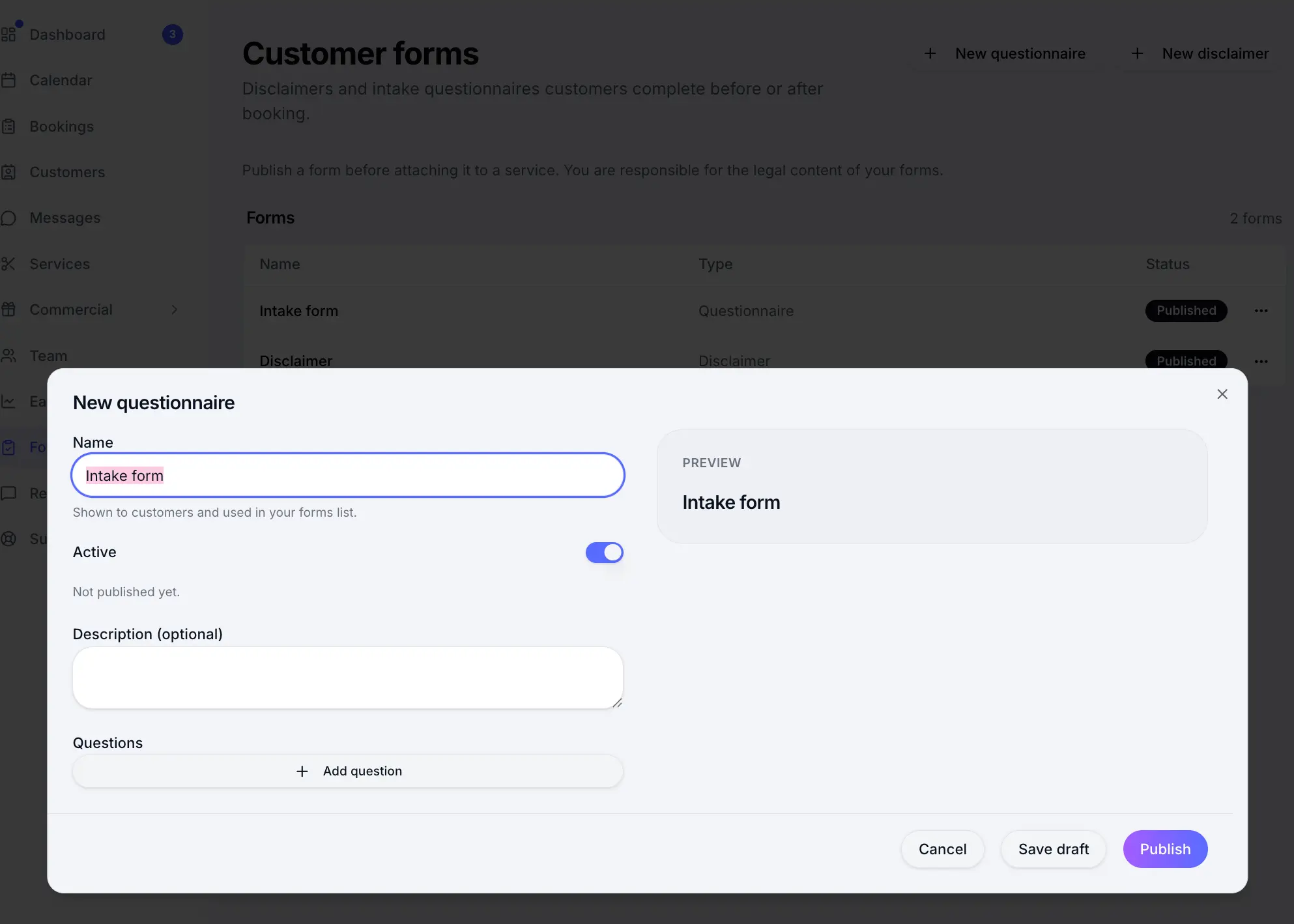Click the Calendar icon in sidebar
The width and height of the screenshot is (1294, 924).
[x=8, y=80]
